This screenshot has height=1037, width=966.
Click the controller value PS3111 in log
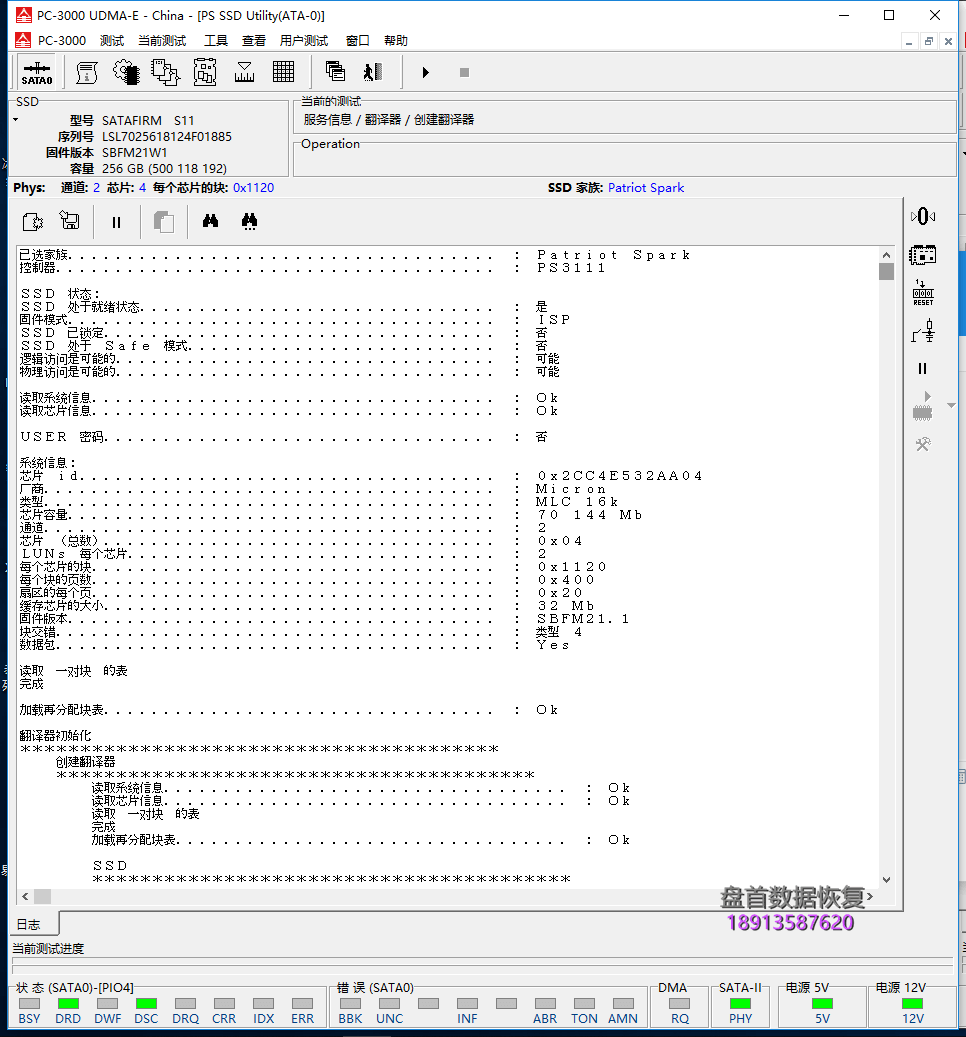[x=571, y=268]
